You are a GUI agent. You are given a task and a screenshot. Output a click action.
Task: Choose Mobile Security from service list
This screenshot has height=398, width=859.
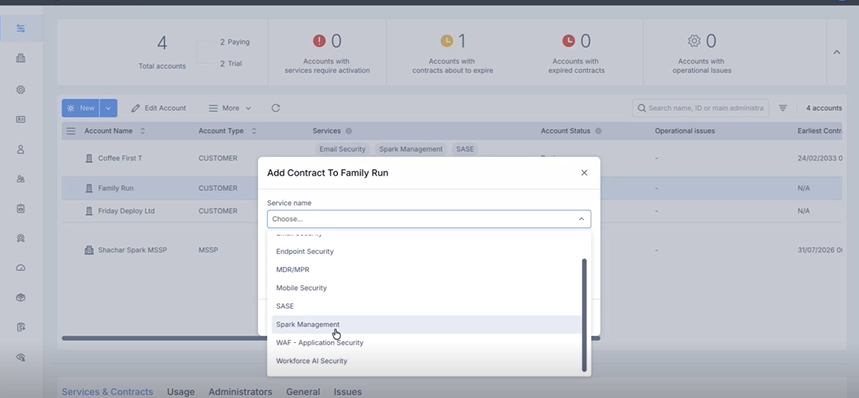426,288
